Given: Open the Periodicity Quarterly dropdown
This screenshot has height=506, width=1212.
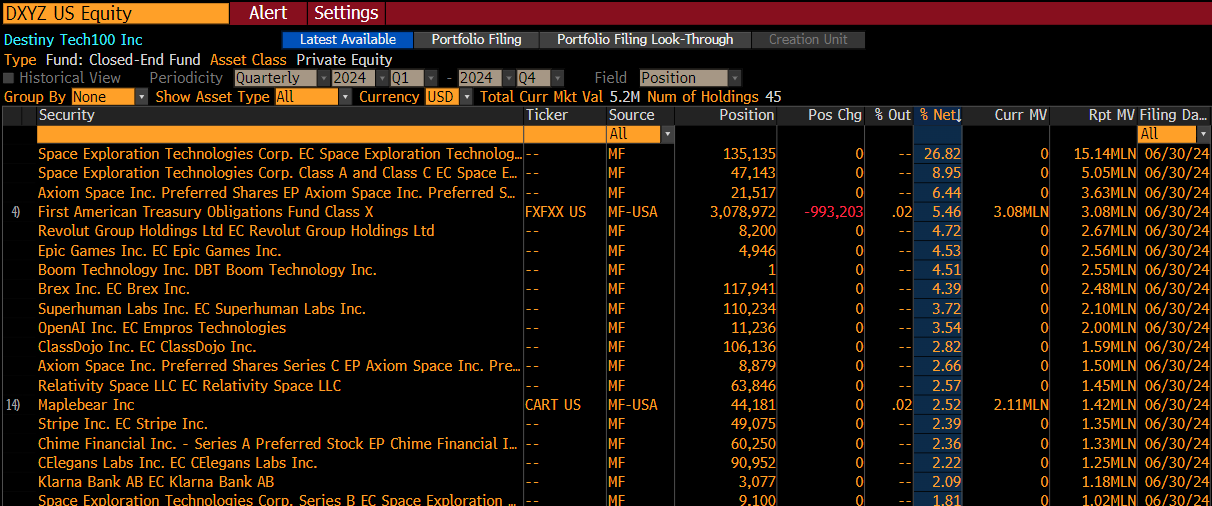Looking at the screenshot, I should (x=282, y=78).
